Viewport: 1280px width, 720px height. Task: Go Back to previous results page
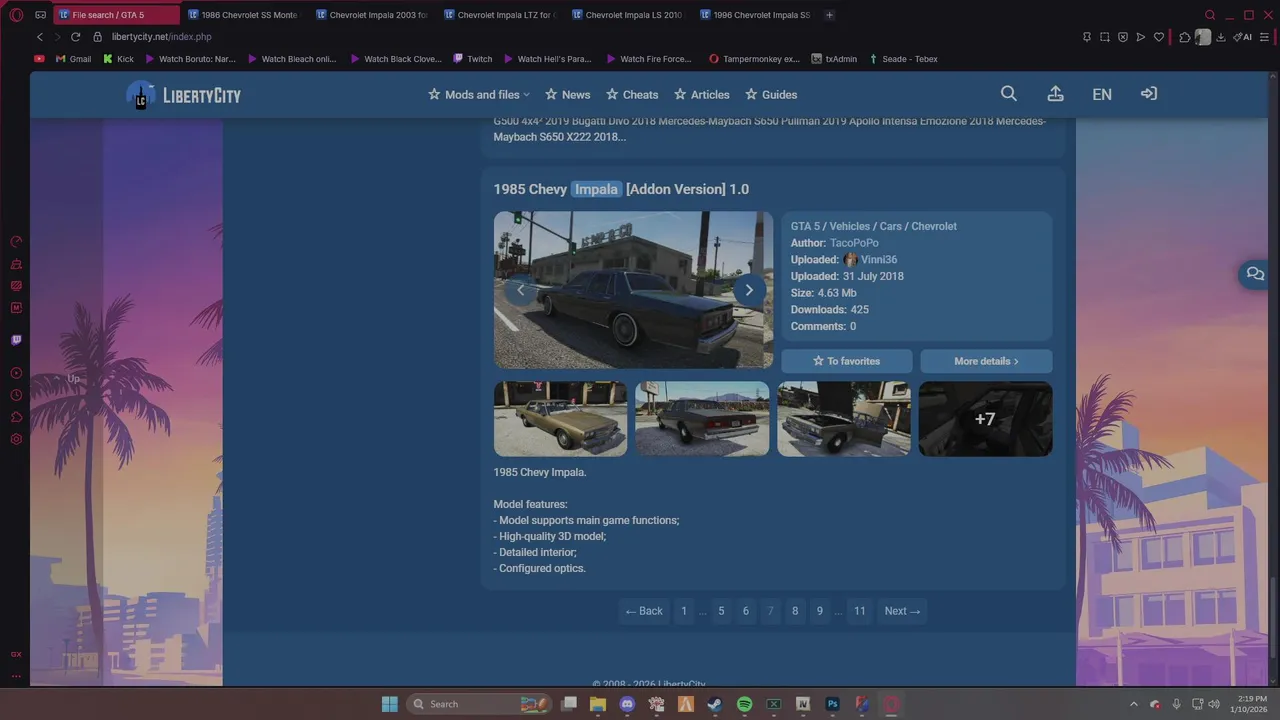pos(644,611)
